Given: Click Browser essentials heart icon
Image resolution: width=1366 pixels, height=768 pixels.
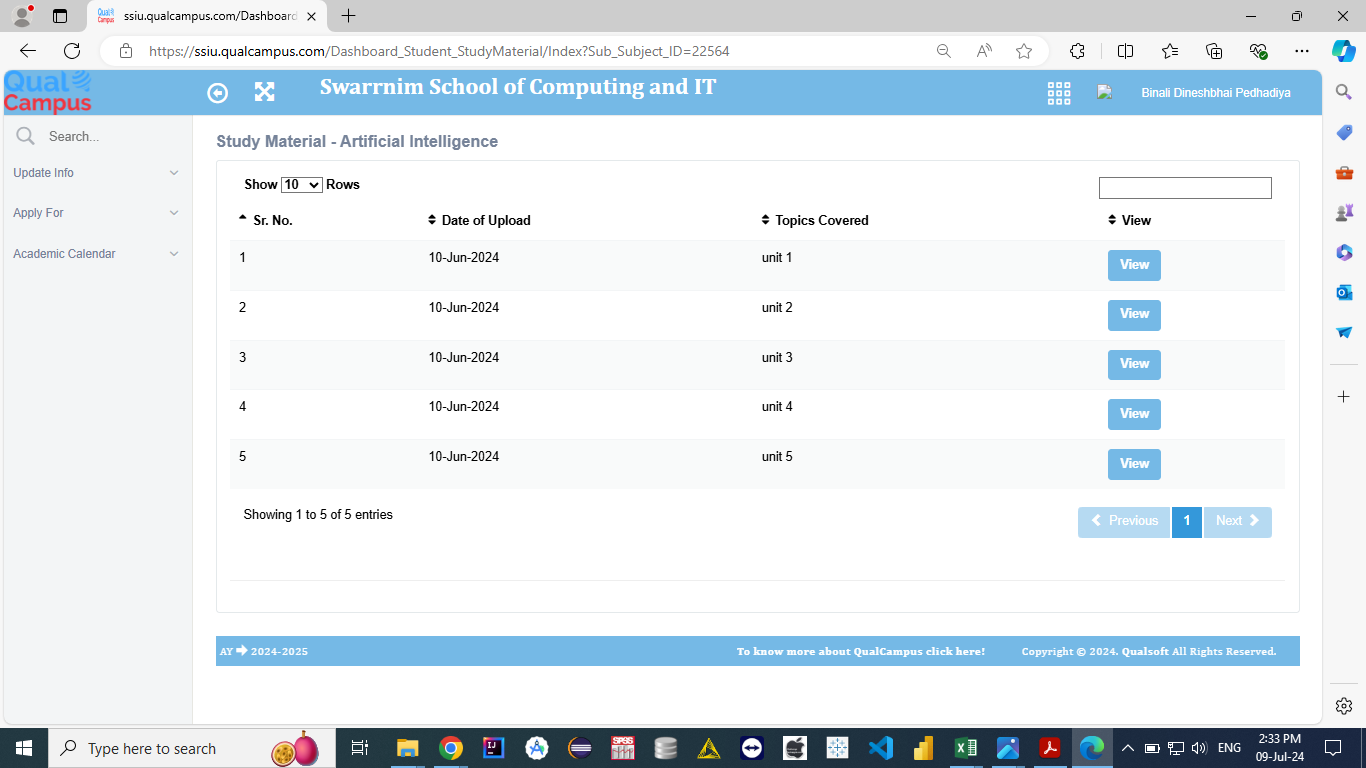Looking at the screenshot, I should point(1259,51).
